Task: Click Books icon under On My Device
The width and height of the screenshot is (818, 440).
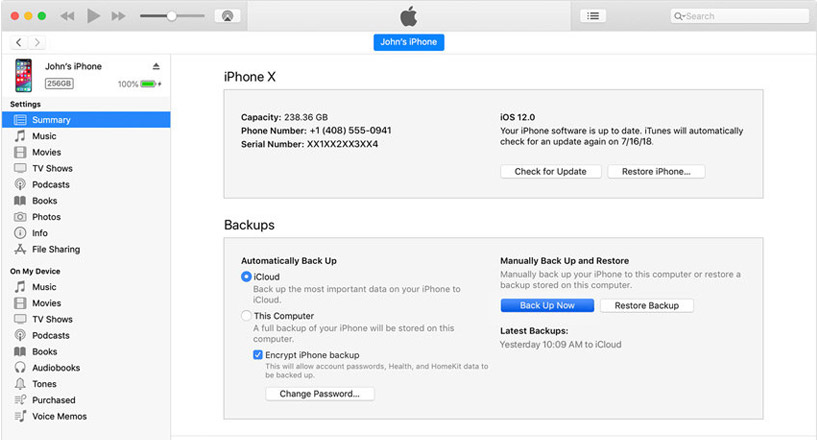Action: pos(20,351)
